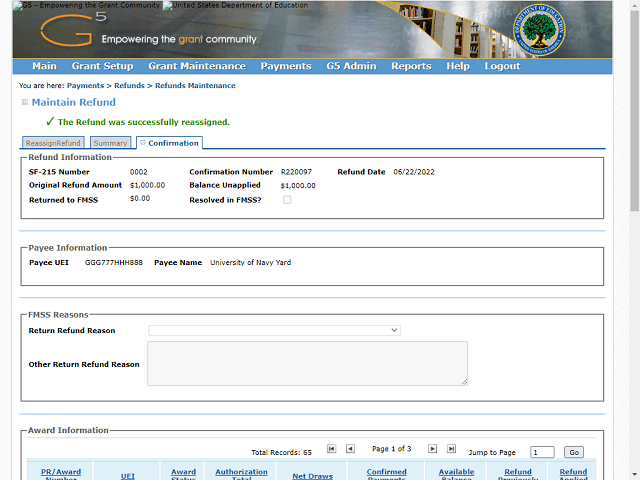Open the Payments menu
The width and height of the screenshot is (640, 480).
pos(285,66)
